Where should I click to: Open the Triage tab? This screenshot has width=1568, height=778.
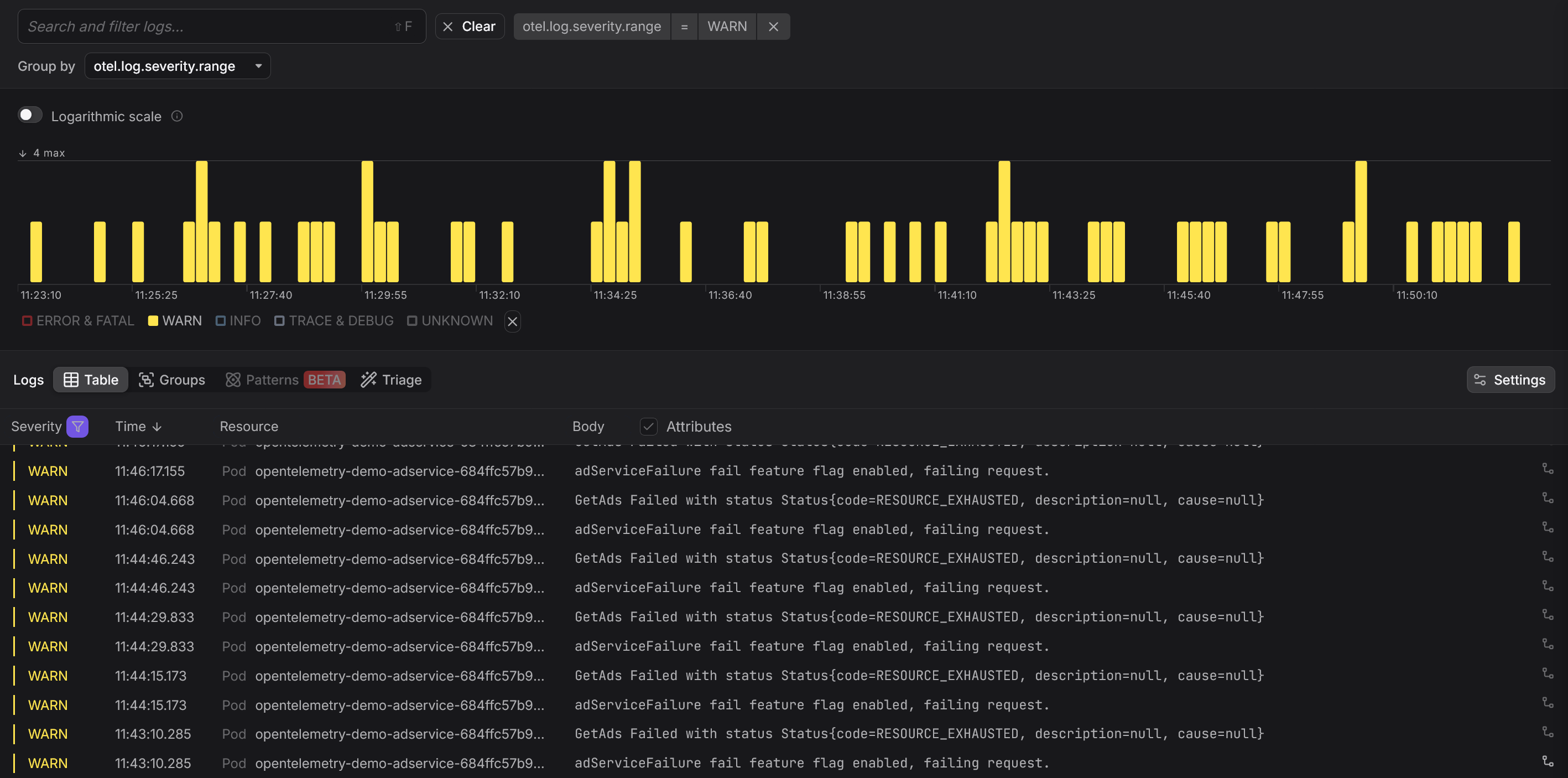click(x=391, y=380)
